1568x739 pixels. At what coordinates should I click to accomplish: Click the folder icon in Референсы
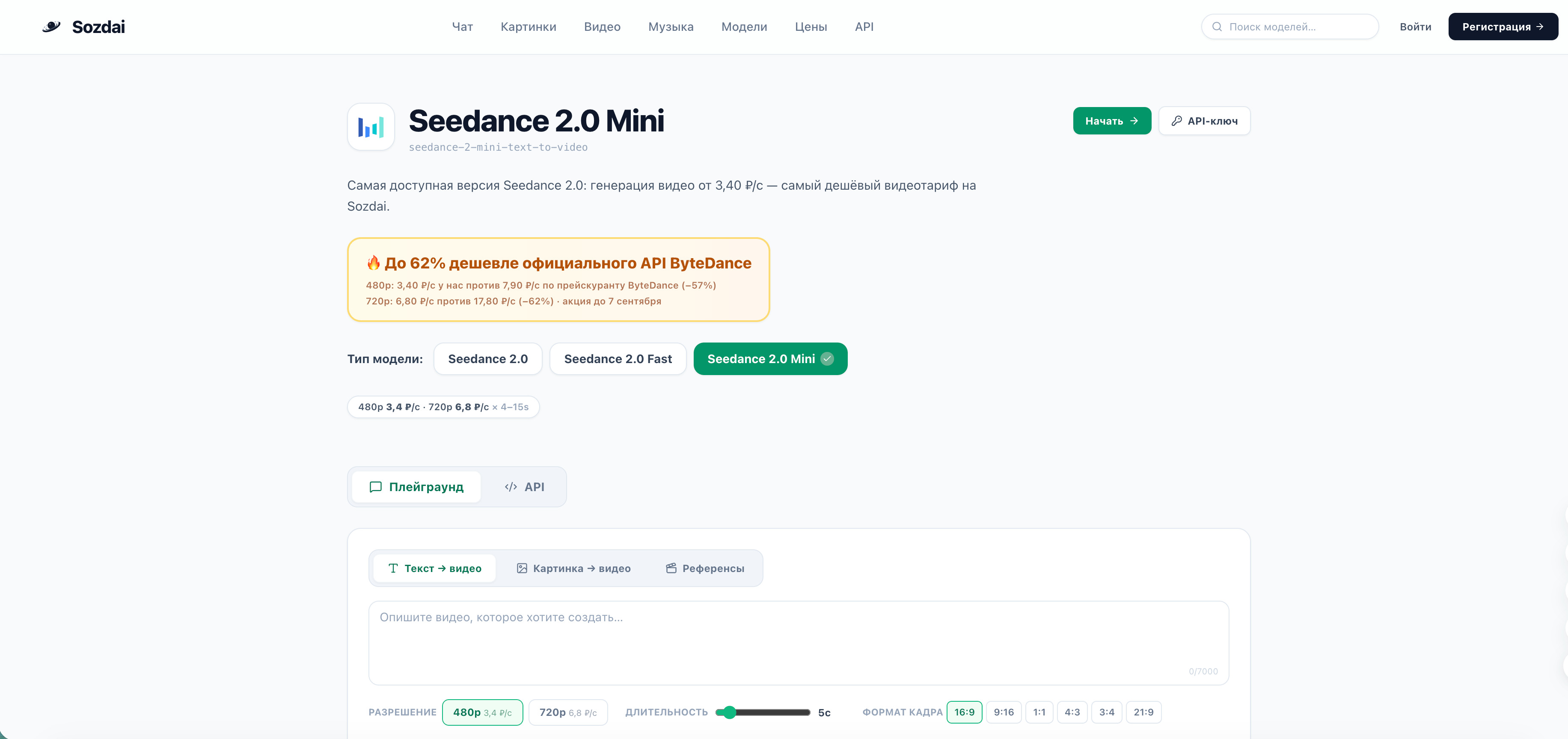pyautogui.click(x=671, y=569)
